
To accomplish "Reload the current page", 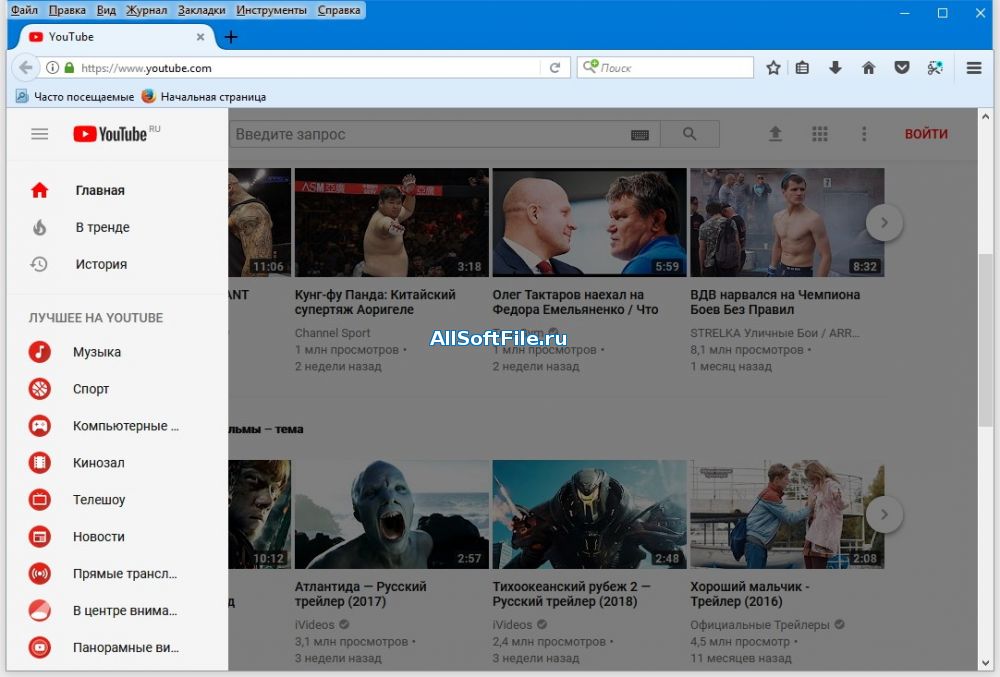I will tap(555, 68).
